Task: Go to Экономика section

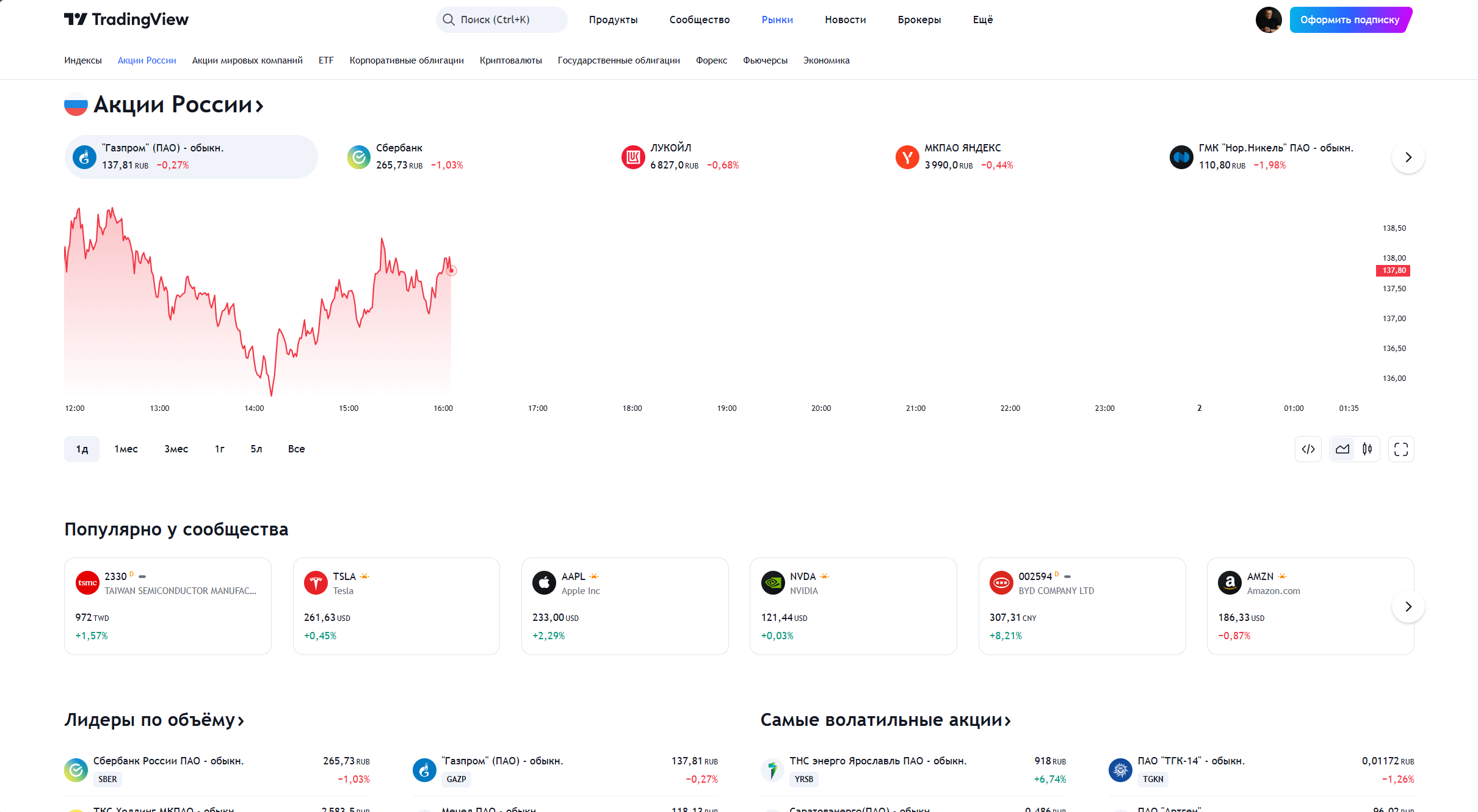Action: click(826, 60)
